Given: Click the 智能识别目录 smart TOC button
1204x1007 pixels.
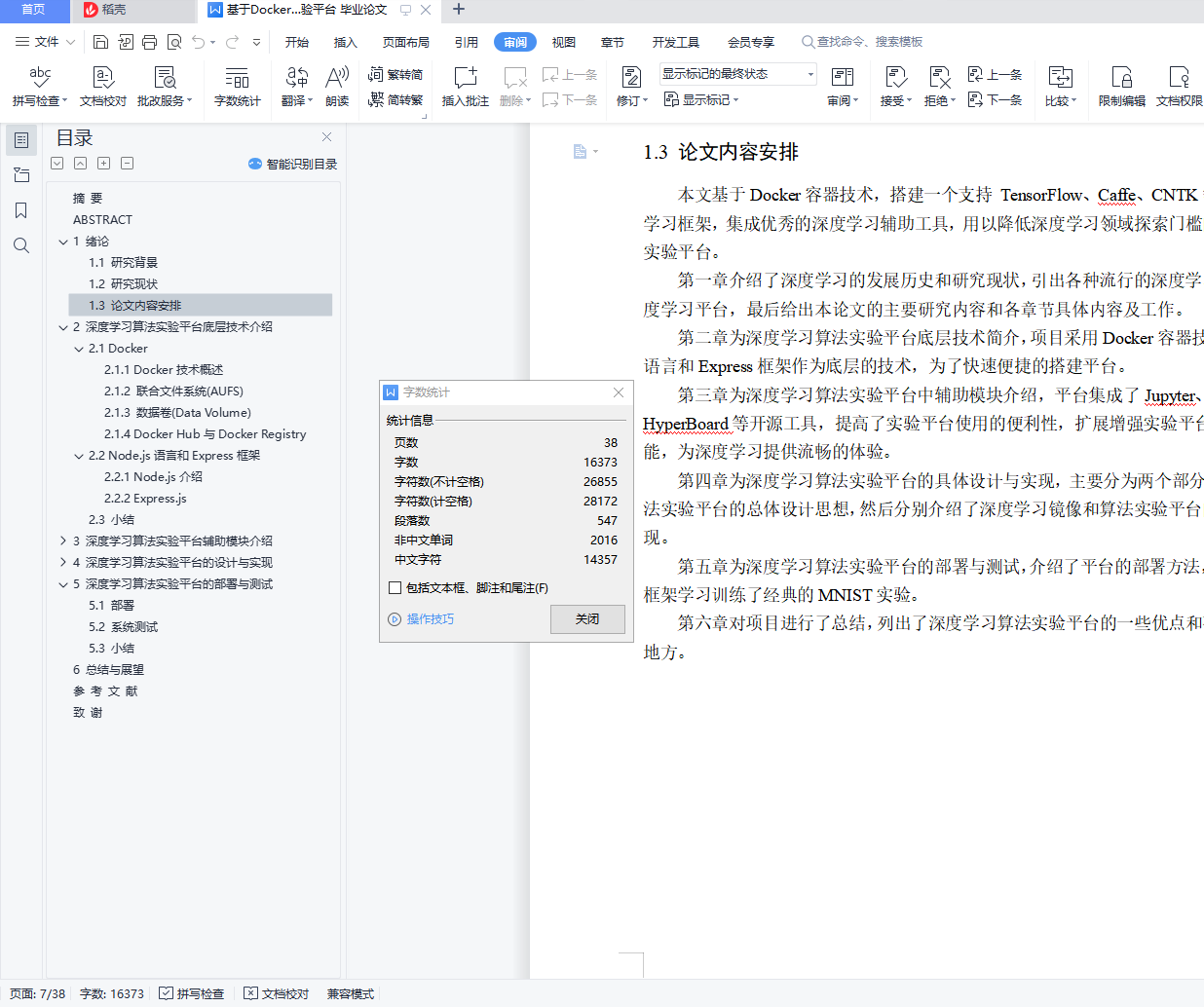Looking at the screenshot, I should [x=292, y=164].
